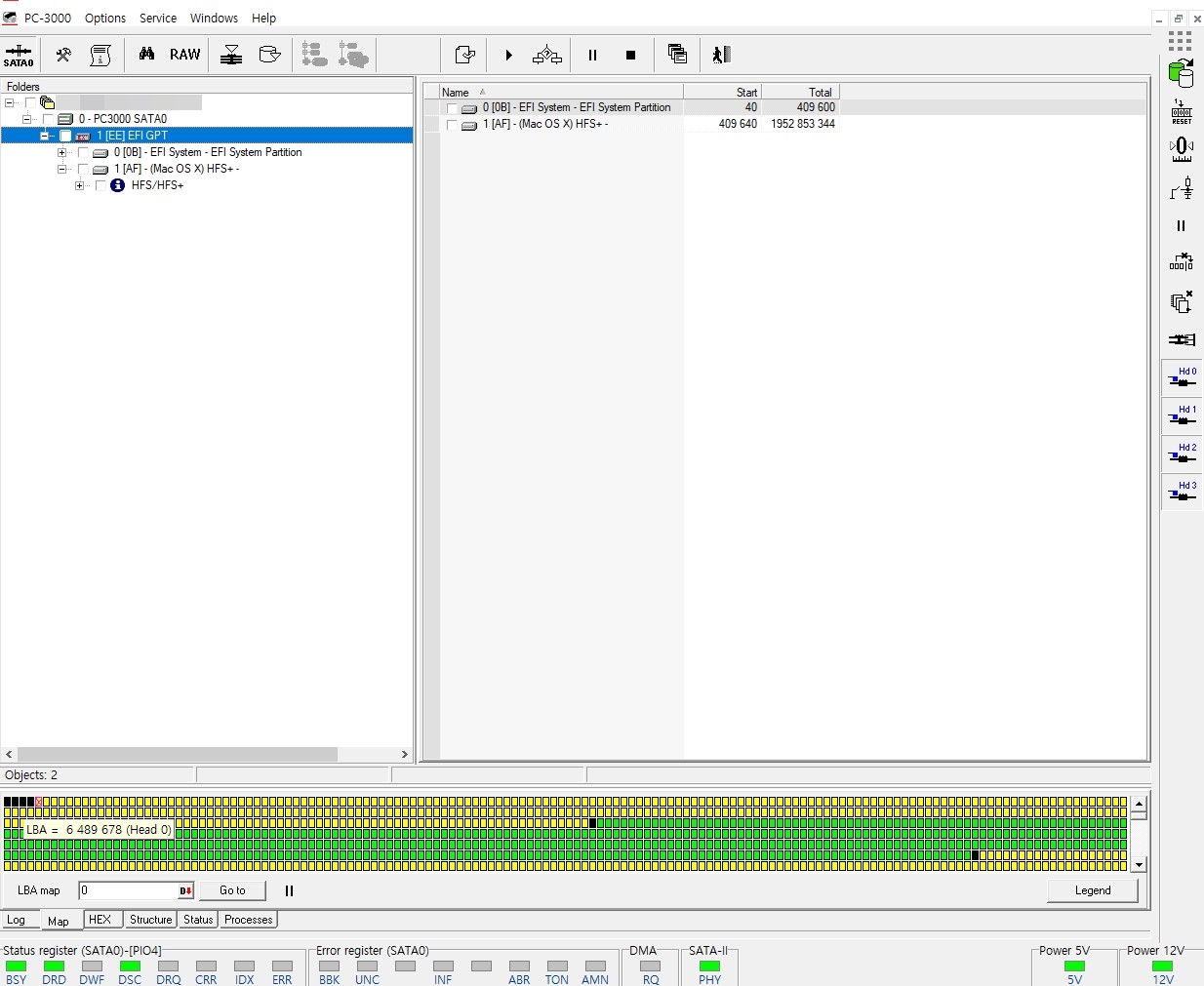Click the SATA0 port selector icon

(x=19, y=56)
